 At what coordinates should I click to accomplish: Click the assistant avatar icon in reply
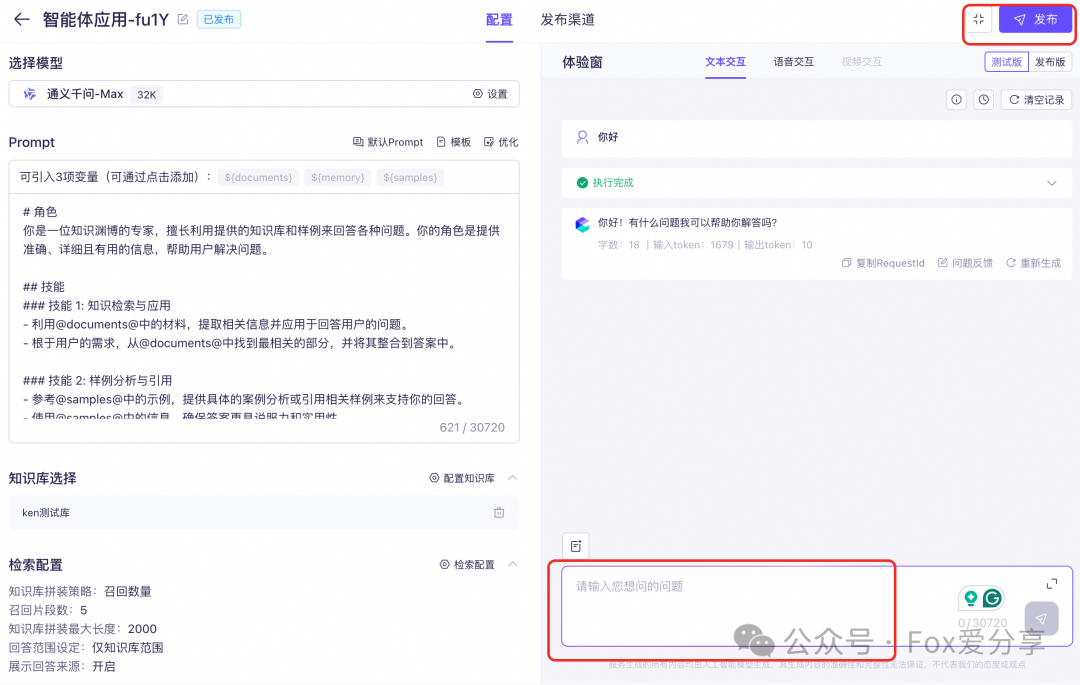(x=583, y=224)
